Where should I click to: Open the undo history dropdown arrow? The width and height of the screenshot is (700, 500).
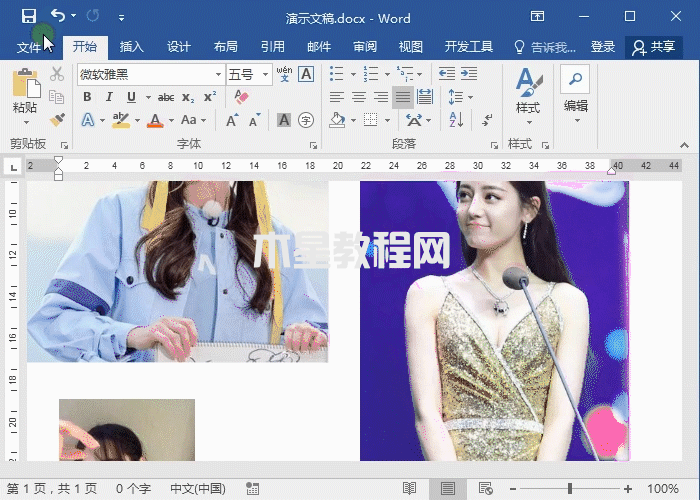click(x=74, y=16)
